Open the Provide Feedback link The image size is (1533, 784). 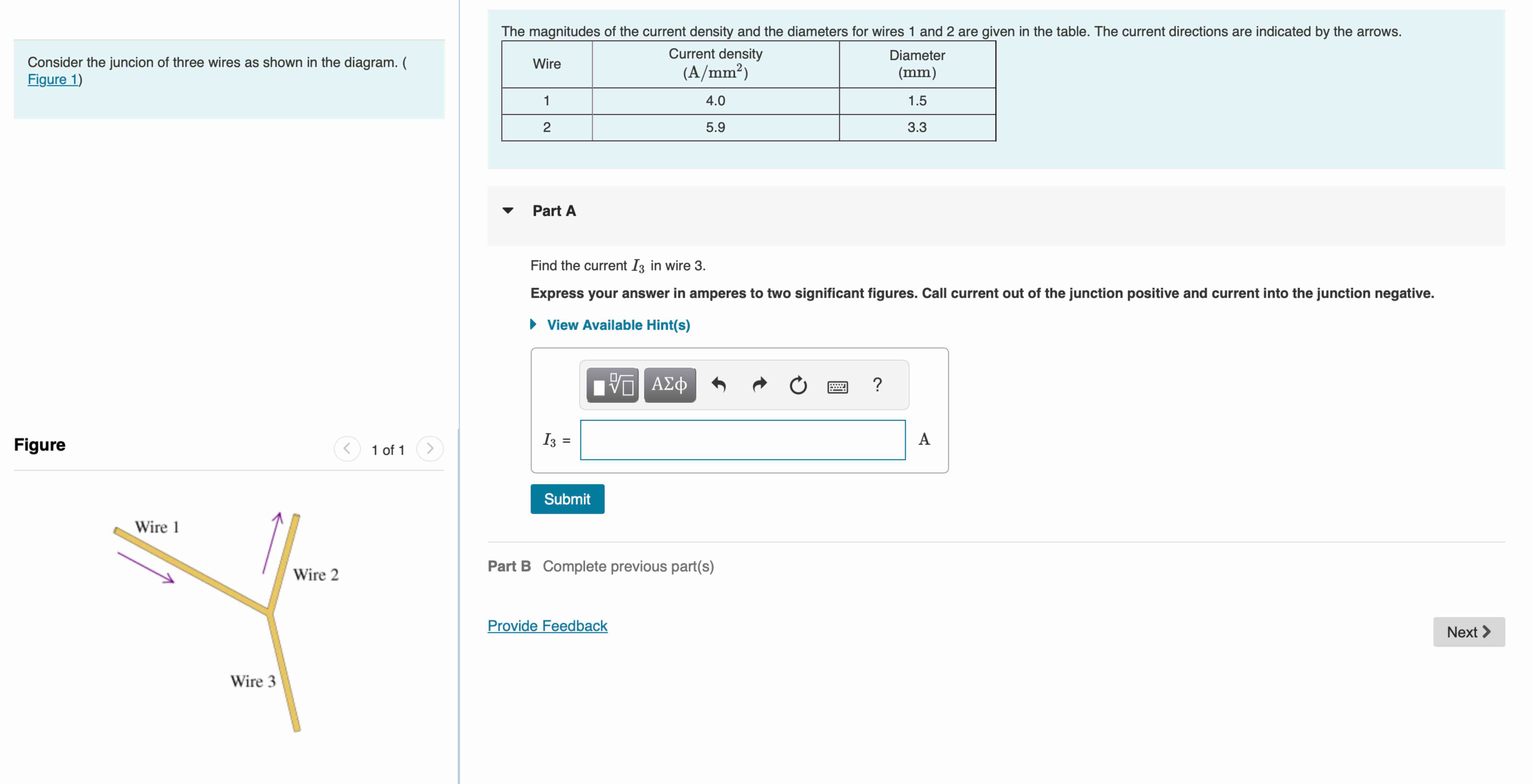(547, 626)
